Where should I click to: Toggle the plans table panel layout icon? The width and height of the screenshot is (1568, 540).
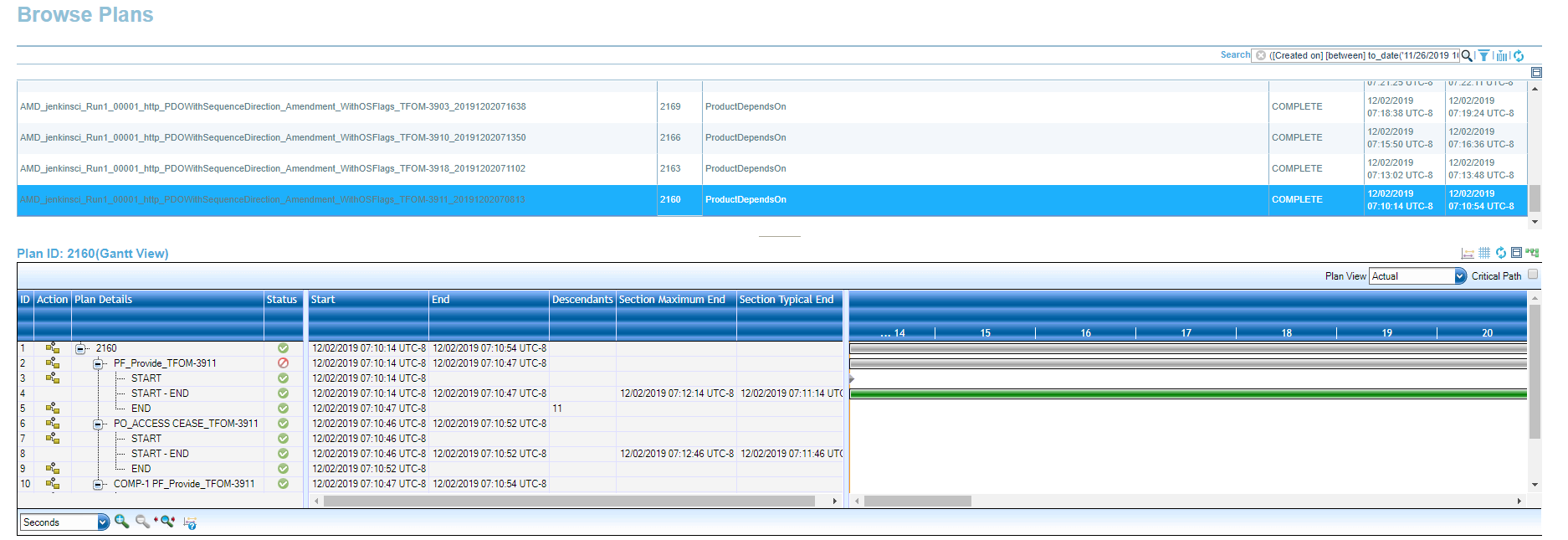[1536, 73]
